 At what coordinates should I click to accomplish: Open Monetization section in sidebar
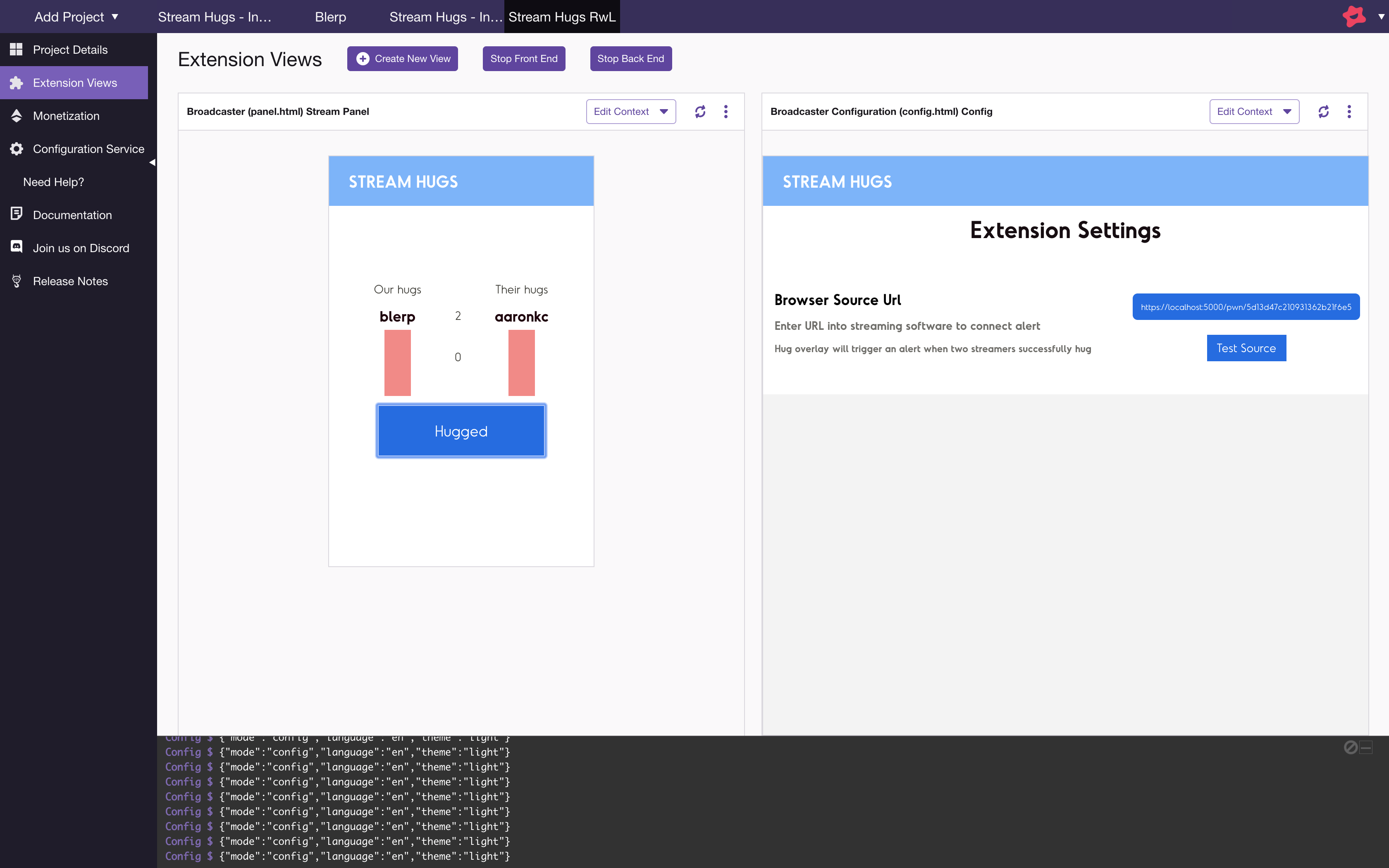click(x=66, y=116)
